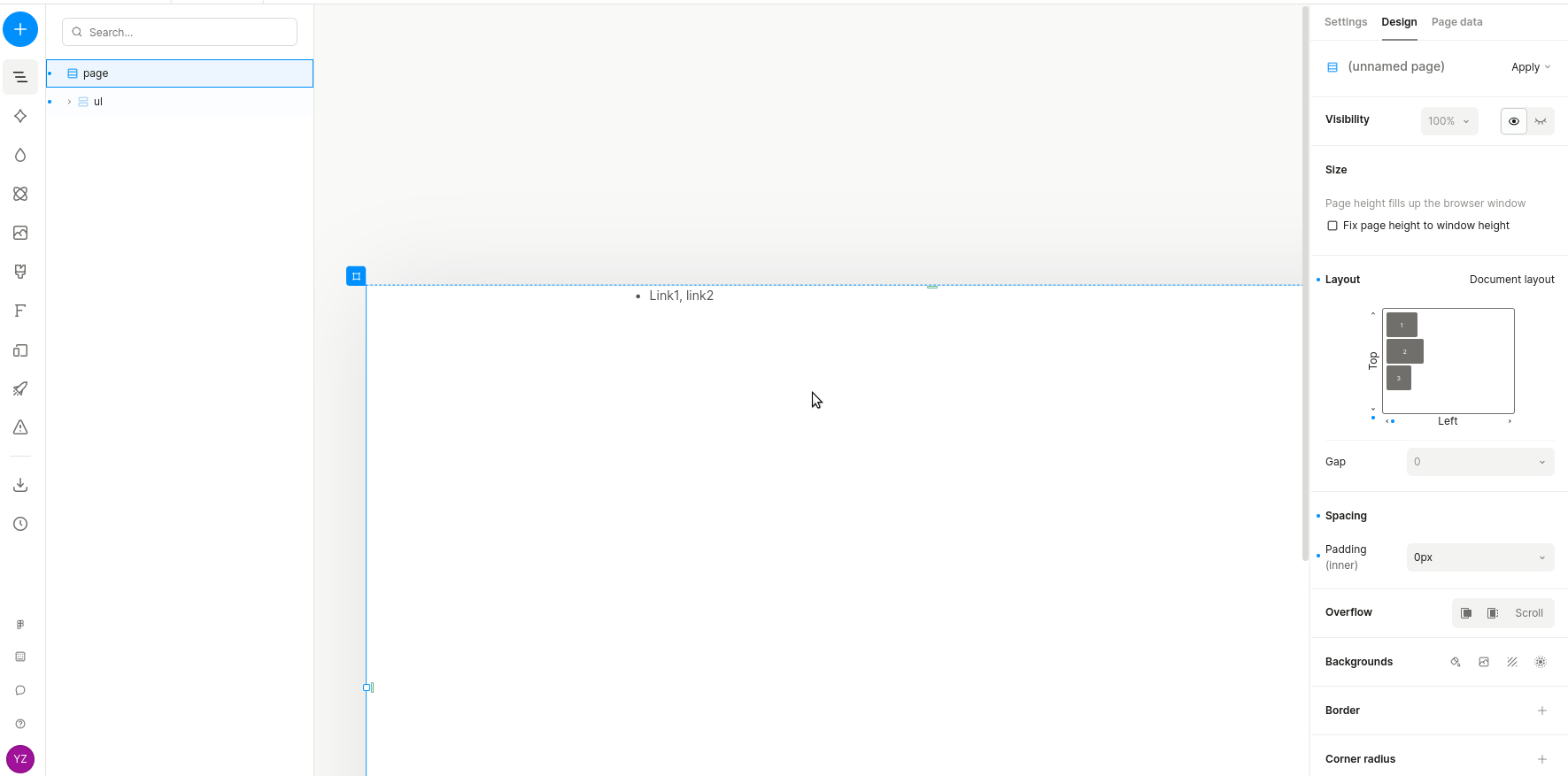Open the droplet styles icon in sidebar
This screenshot has width=1568, height=776.
click(20, 155)
